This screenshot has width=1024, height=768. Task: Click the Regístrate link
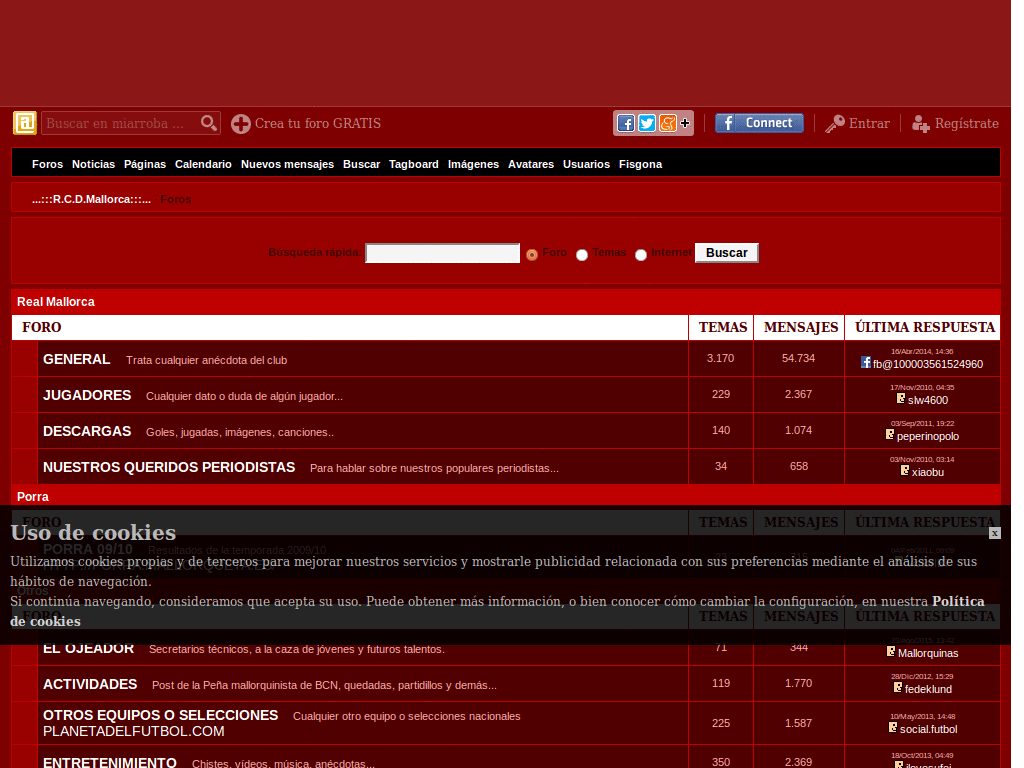(967, 123)
